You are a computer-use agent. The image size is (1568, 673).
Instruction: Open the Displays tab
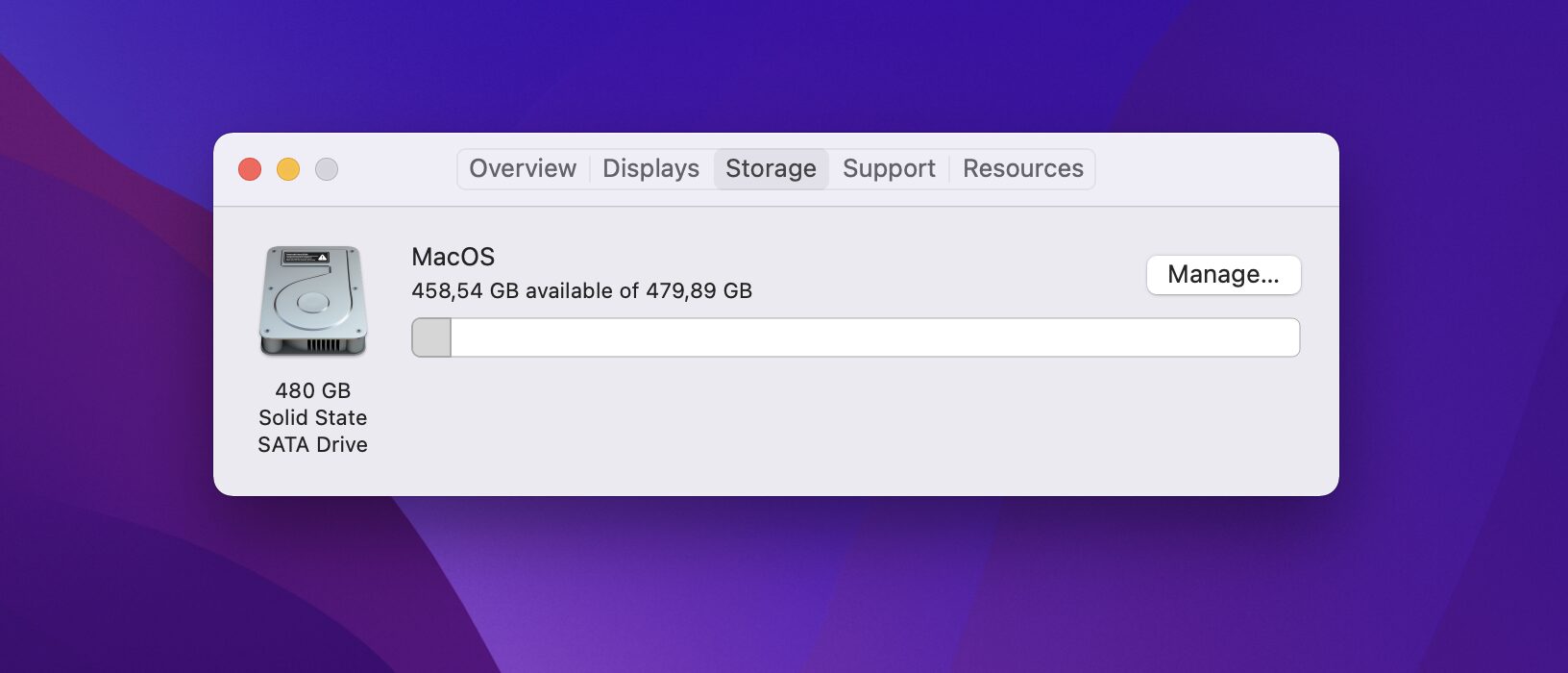click(x=650, y=169)
